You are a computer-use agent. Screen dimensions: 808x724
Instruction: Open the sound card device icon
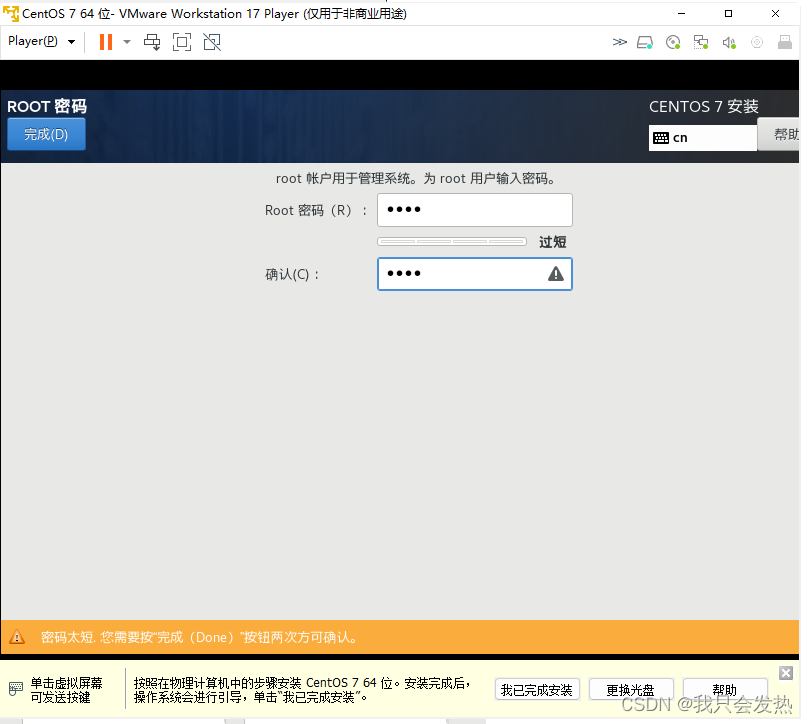click(x=729, y=42)
